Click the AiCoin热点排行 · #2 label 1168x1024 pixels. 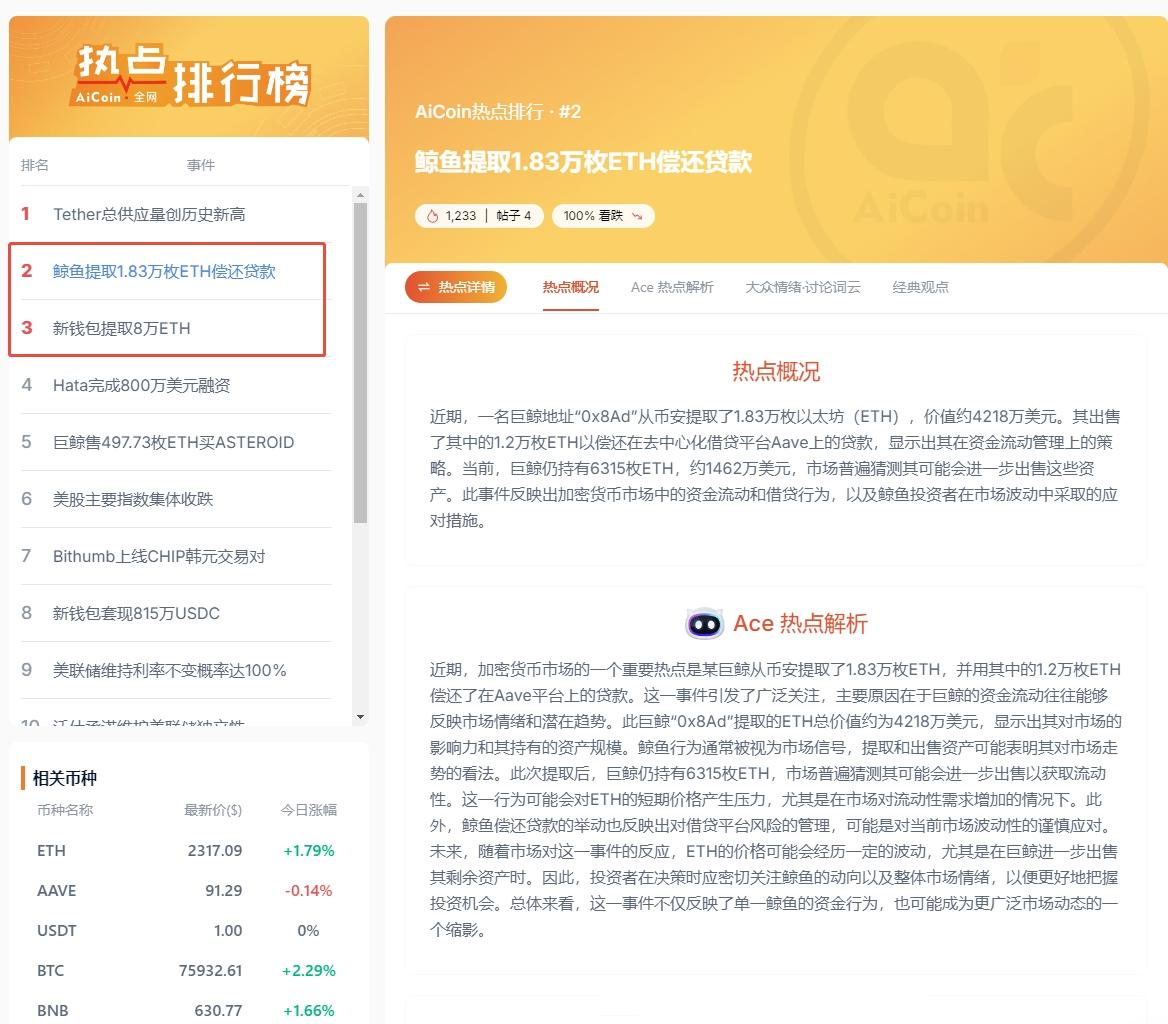498,112
